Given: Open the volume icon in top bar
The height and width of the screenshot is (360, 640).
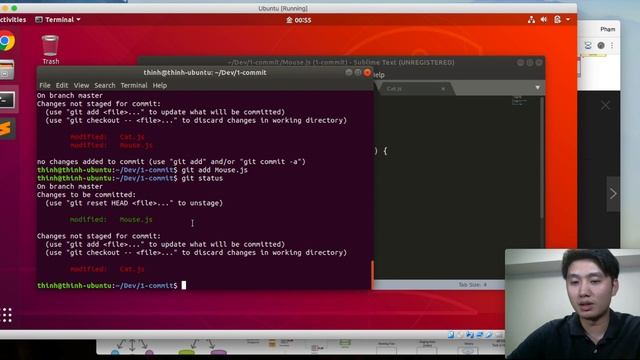Looking at the screenshot, I should (x=544, y=20).
